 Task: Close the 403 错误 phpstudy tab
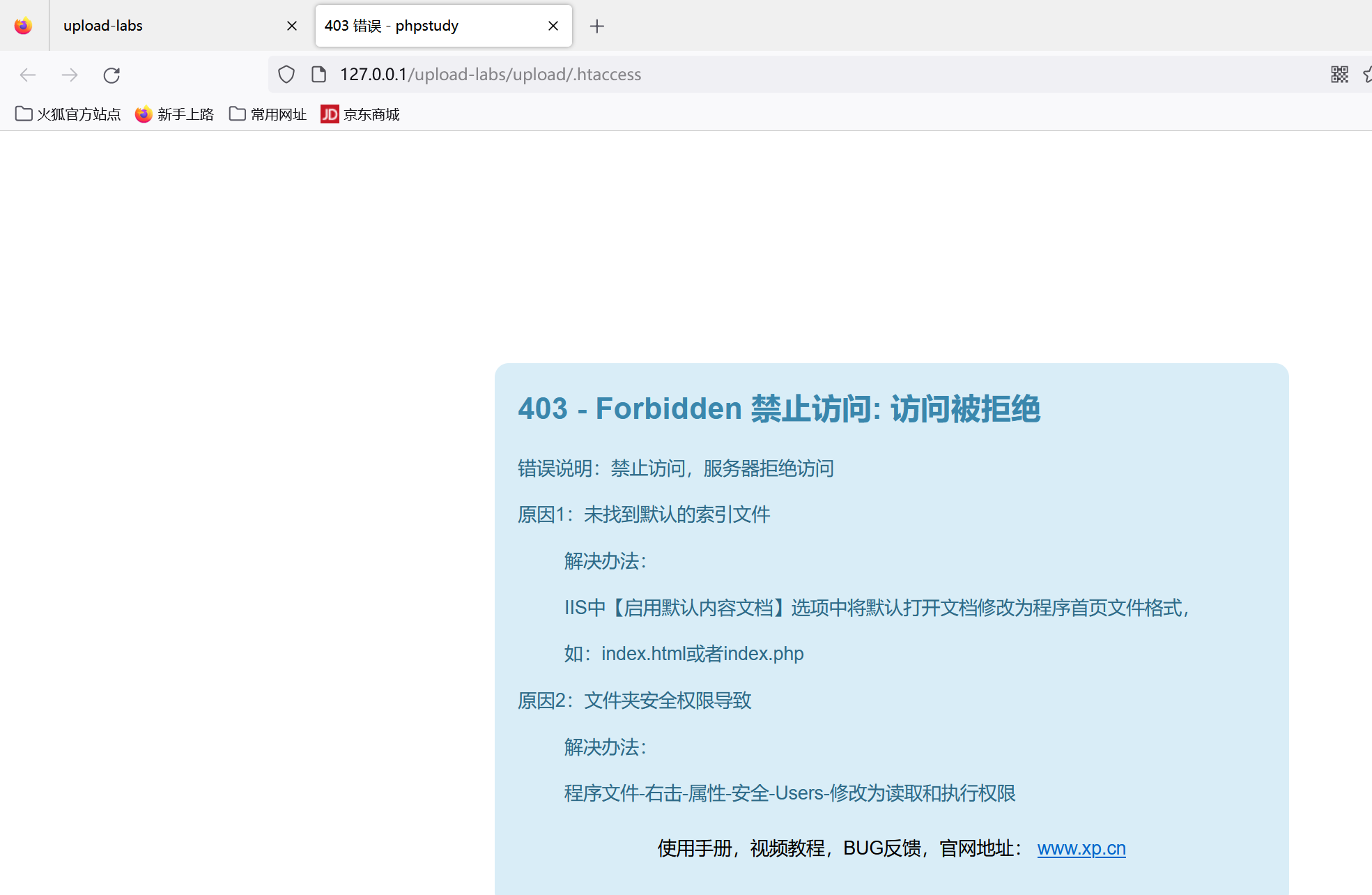click(x=553, y=26)
